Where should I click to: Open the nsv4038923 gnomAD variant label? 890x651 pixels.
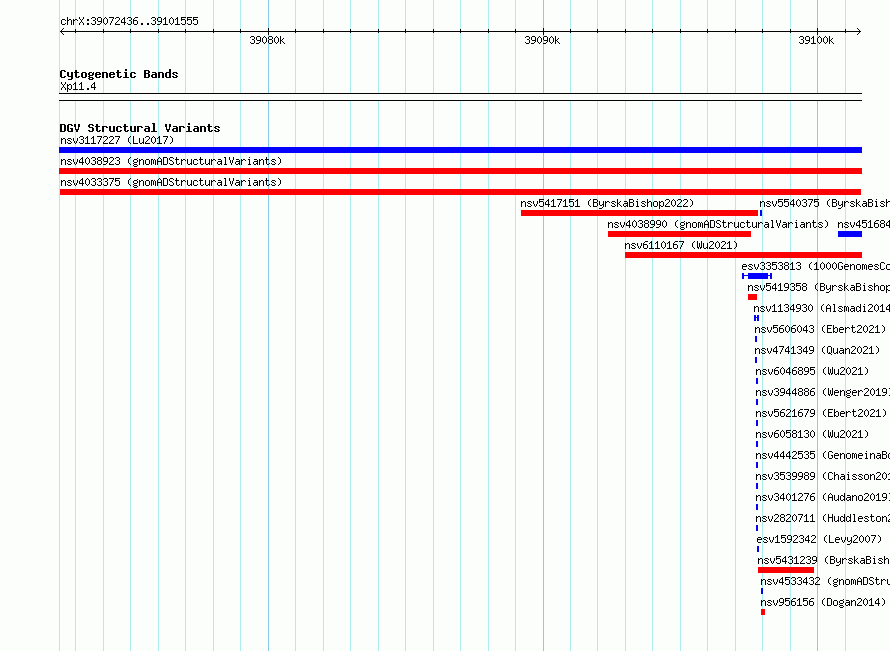[x=171, y=161]
